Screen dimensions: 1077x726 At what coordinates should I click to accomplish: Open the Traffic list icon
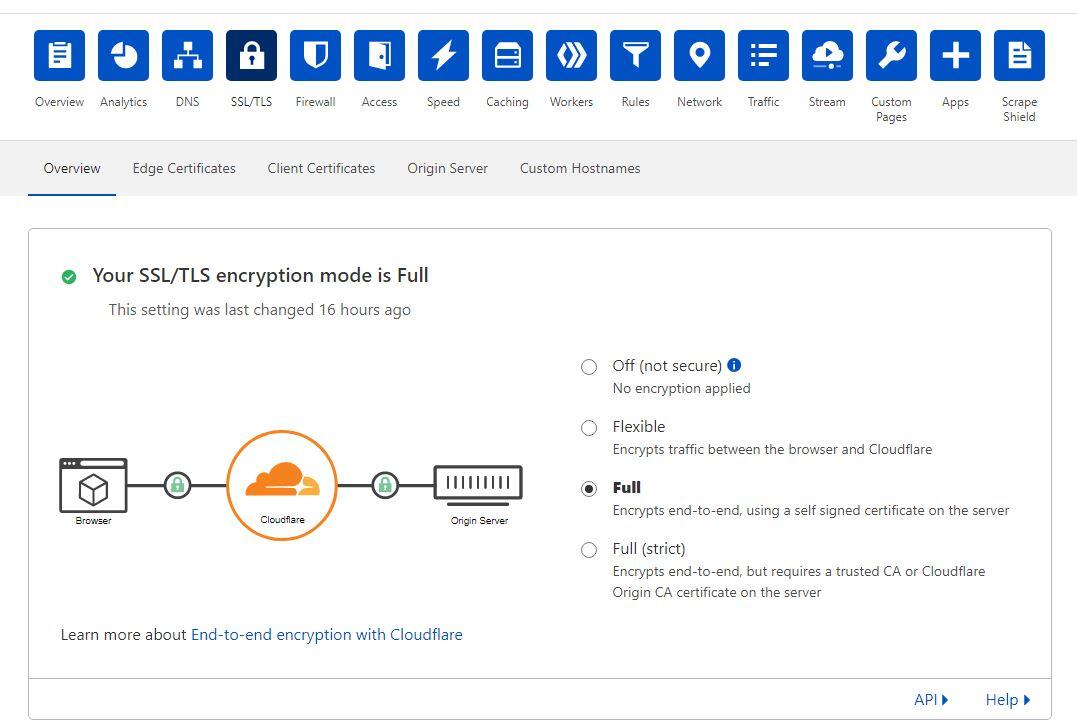[x=763, y=56]
